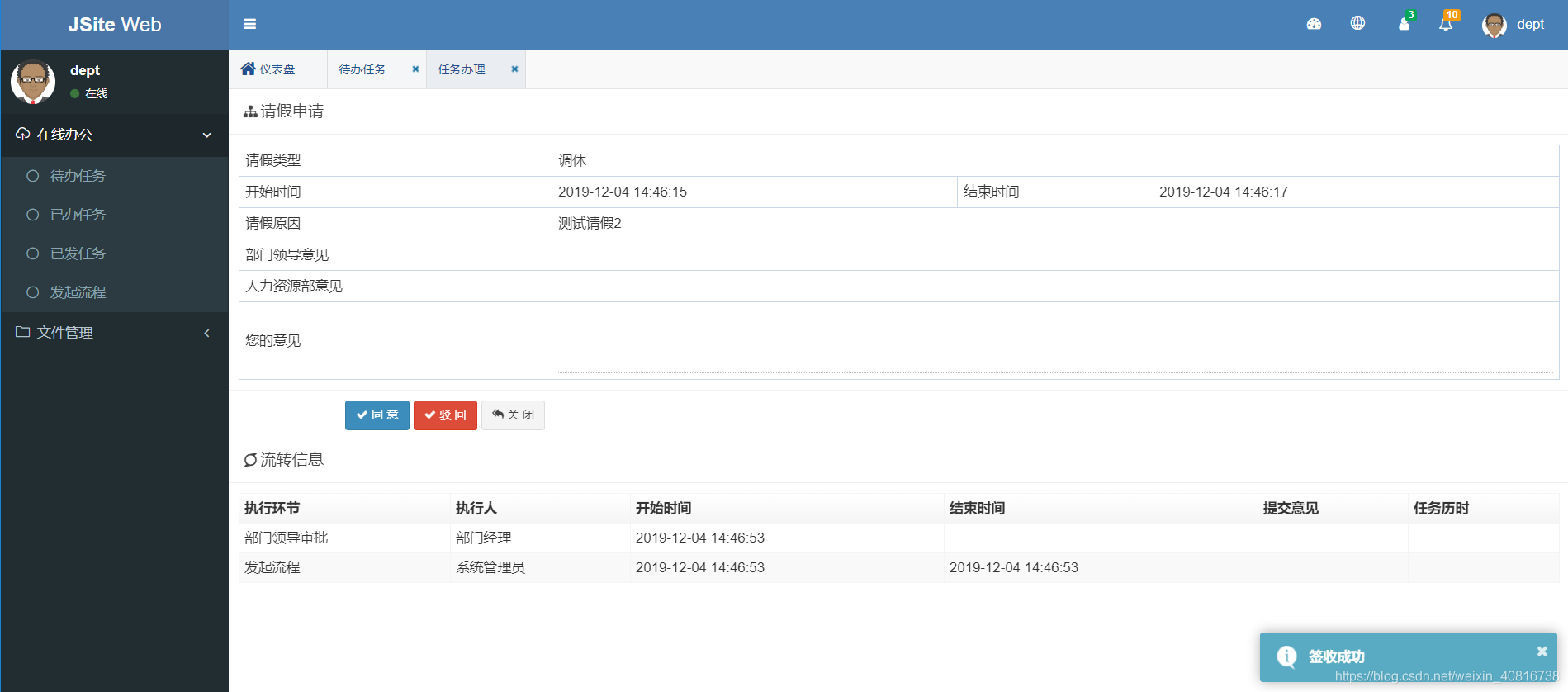This screenshot has height=692, width=1568.
Task: Collapse the 在线办公 menu chevron
Action: 207,135
